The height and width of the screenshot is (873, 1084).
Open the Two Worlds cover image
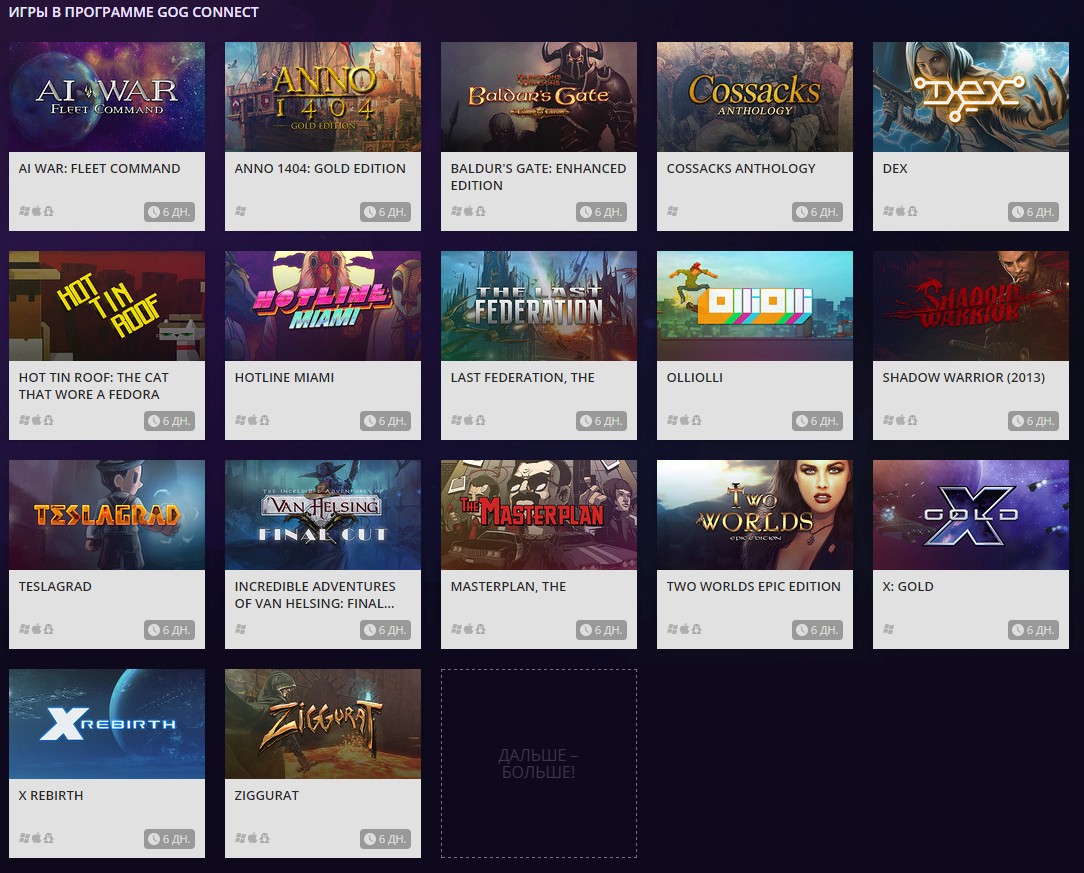755,515
